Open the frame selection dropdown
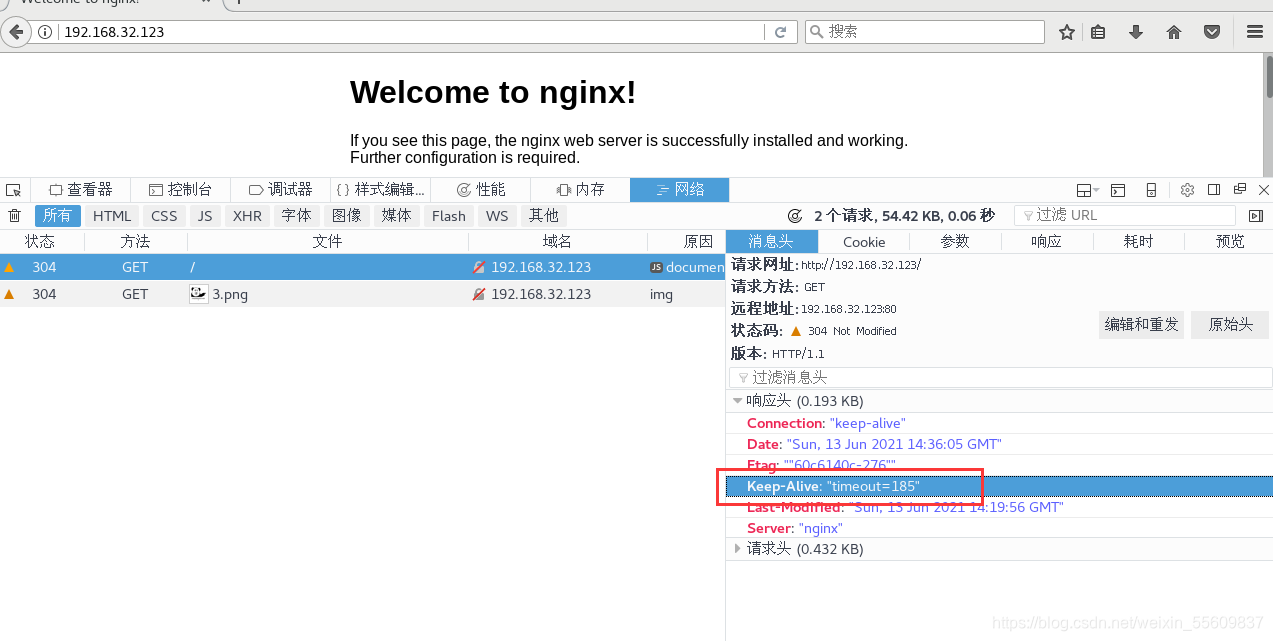The width and height of the screenshot is (1273, 641). click(1087, 190)
